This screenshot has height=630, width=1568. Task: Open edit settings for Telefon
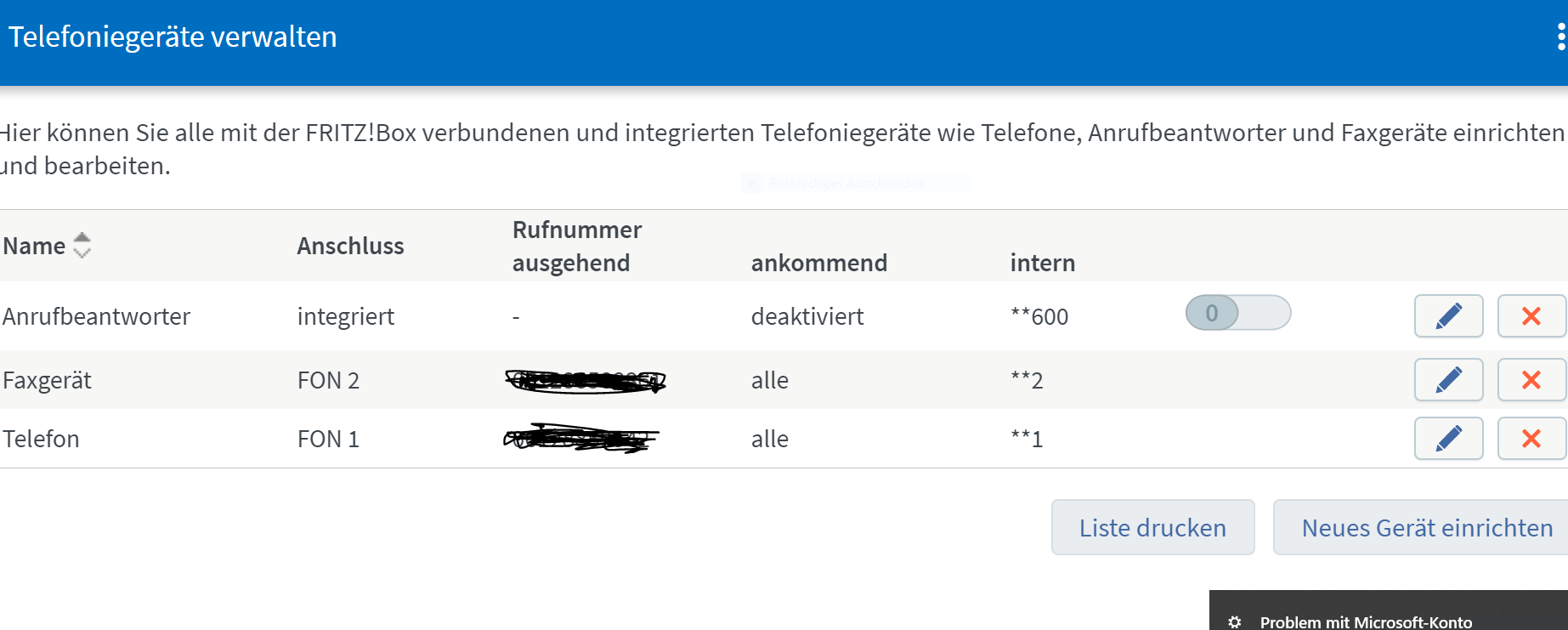pyautogui.click(x=1448, y=439)
